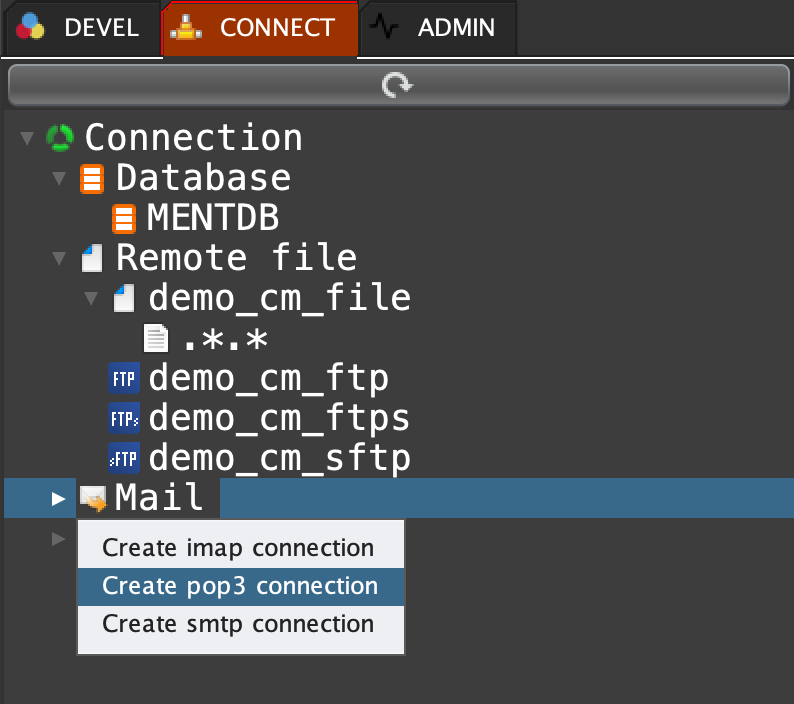Choose Create smtp connection
The image size is (794, 704).
click(x=238, y=624)
